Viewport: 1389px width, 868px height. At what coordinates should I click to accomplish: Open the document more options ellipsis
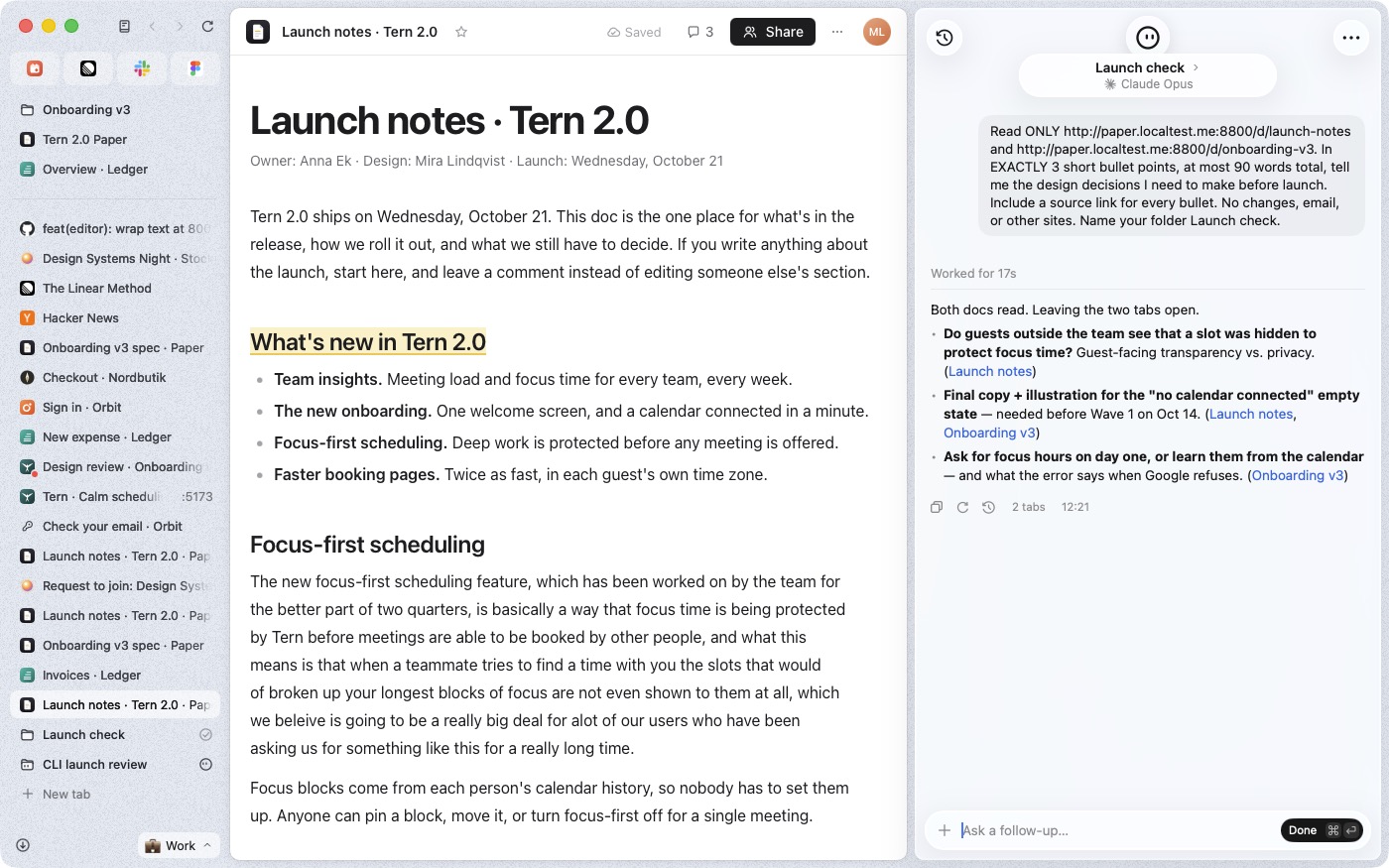click(837, 32)
